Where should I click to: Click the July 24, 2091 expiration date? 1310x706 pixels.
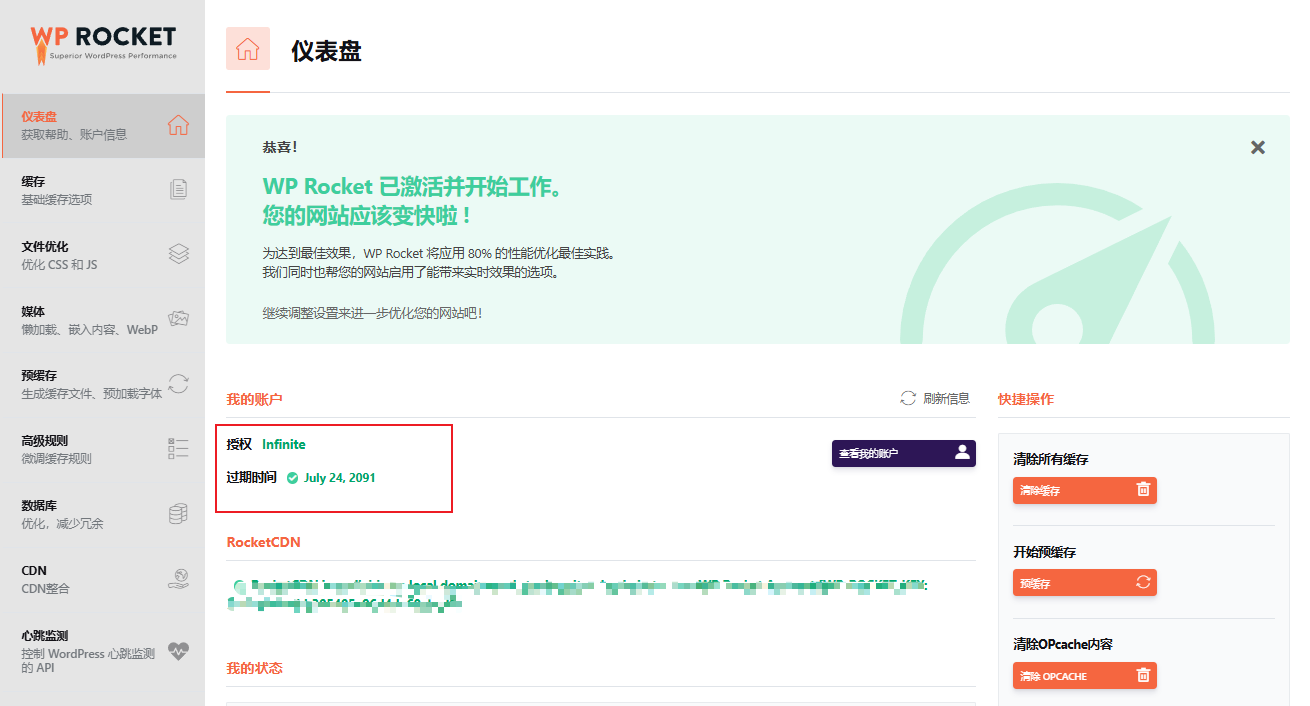(340, 478)
